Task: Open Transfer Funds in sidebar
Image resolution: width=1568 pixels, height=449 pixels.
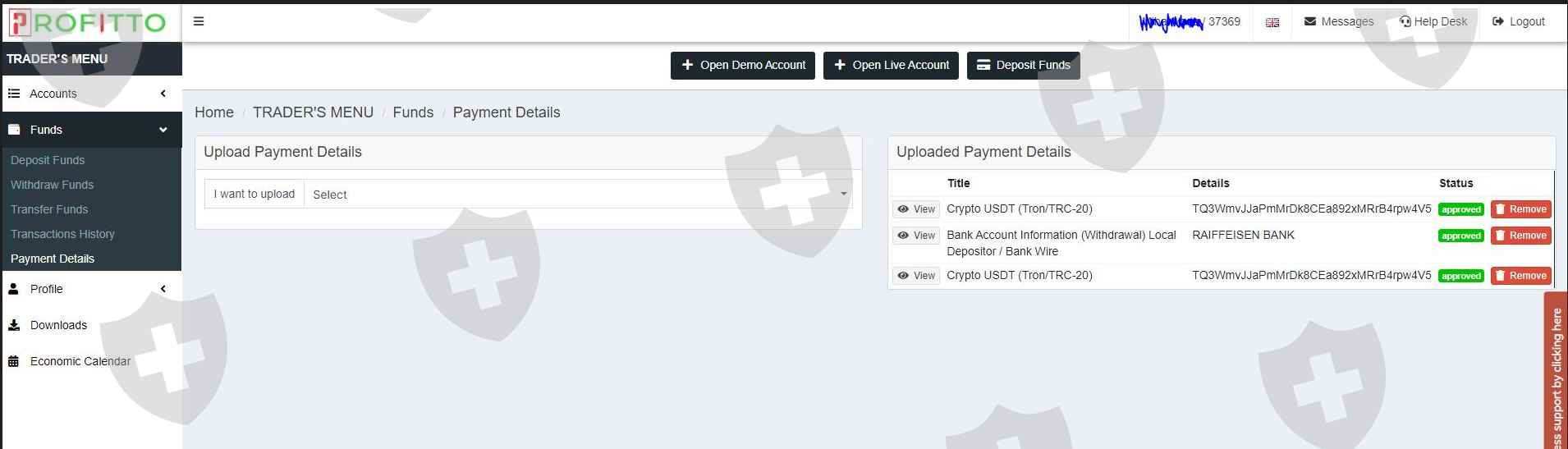Action: pyautogui.click(x=49, y=209)
